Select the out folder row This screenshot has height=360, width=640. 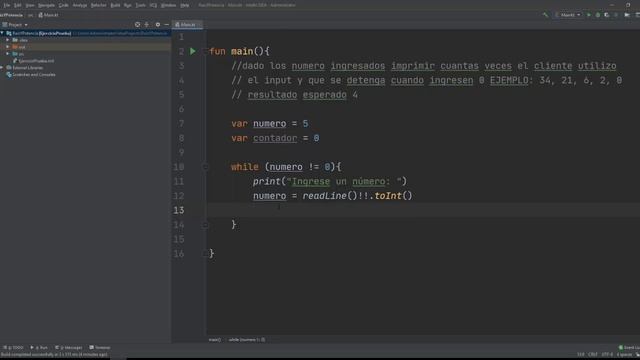click(x=85, y=47)
